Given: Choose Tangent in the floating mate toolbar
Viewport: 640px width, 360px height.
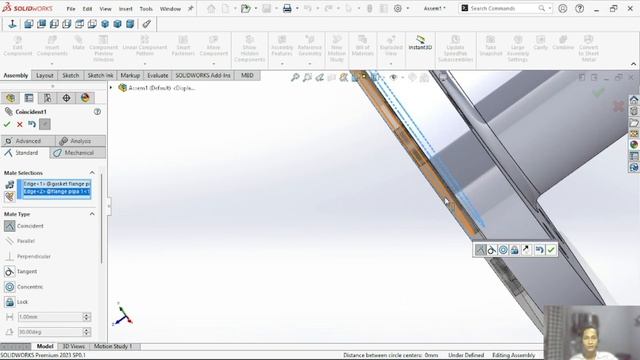Looking at the screenshot, I should tap(492, 250).
